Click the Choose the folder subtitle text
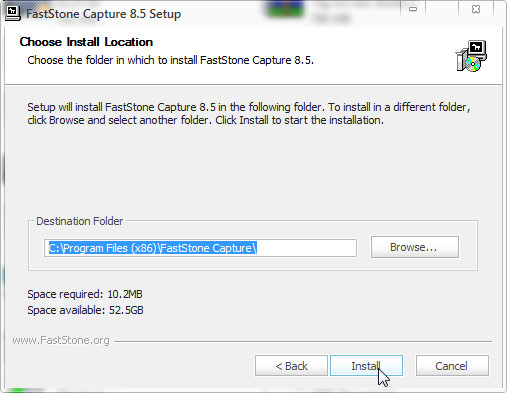507x393 pixels. click(170, 60)
